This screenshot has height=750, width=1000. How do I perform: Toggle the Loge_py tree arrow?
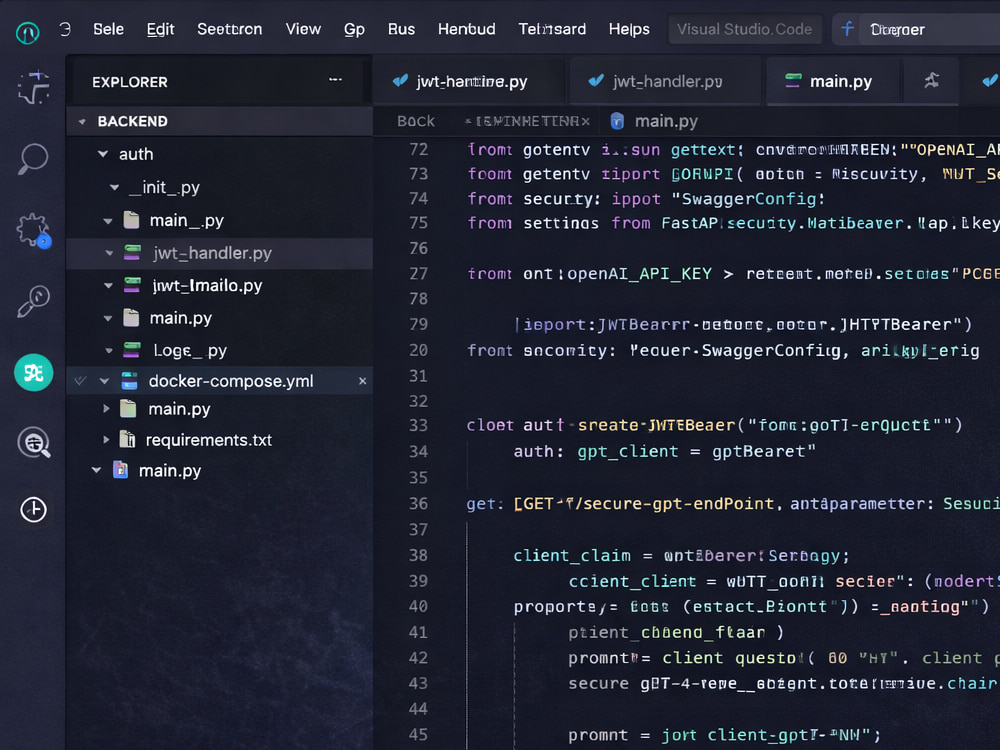pyautogui.click(x=108, y=350)
